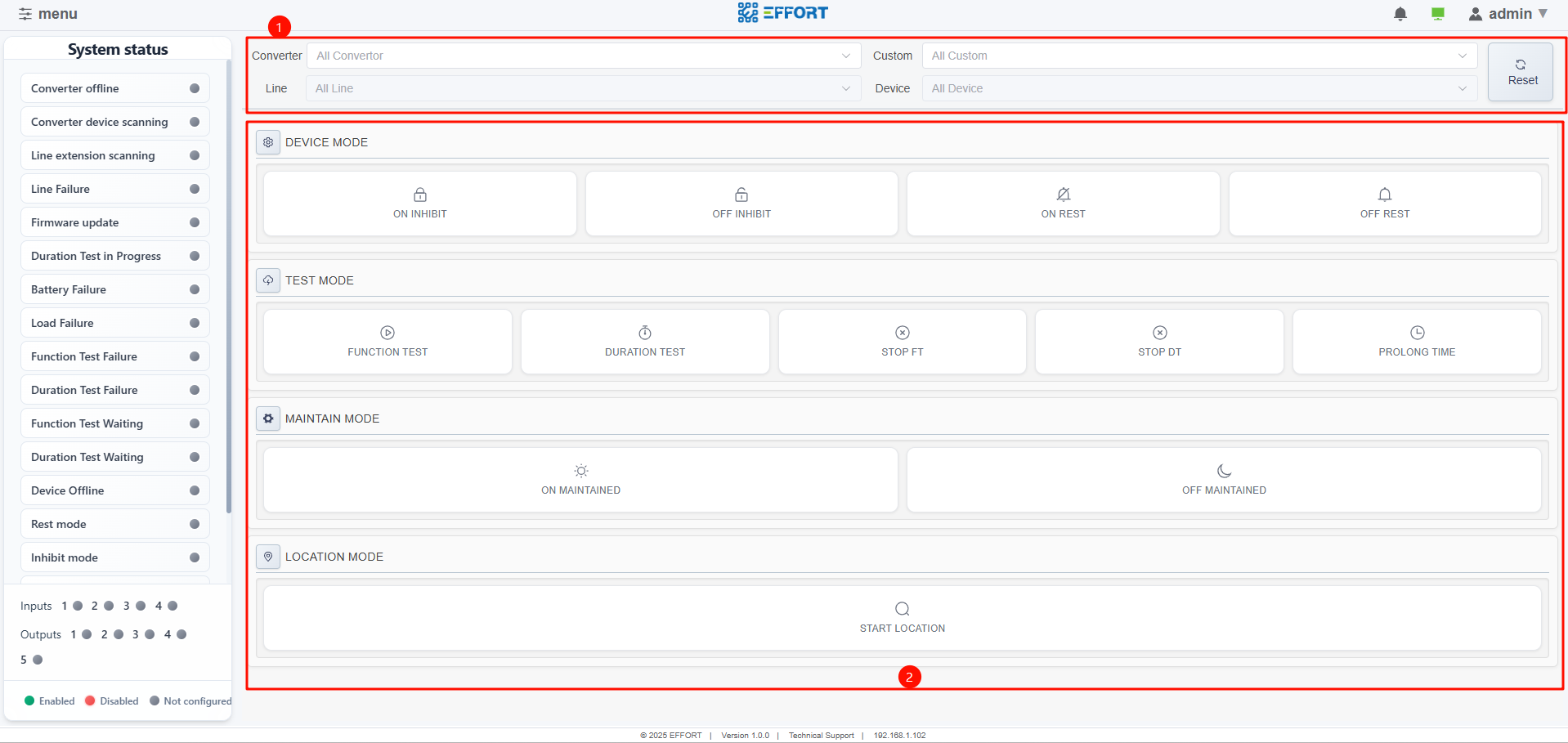The height and width of the screenshot is (743, 1568).
Task: Click the green chat message icon
Action: coord(1437,14)
